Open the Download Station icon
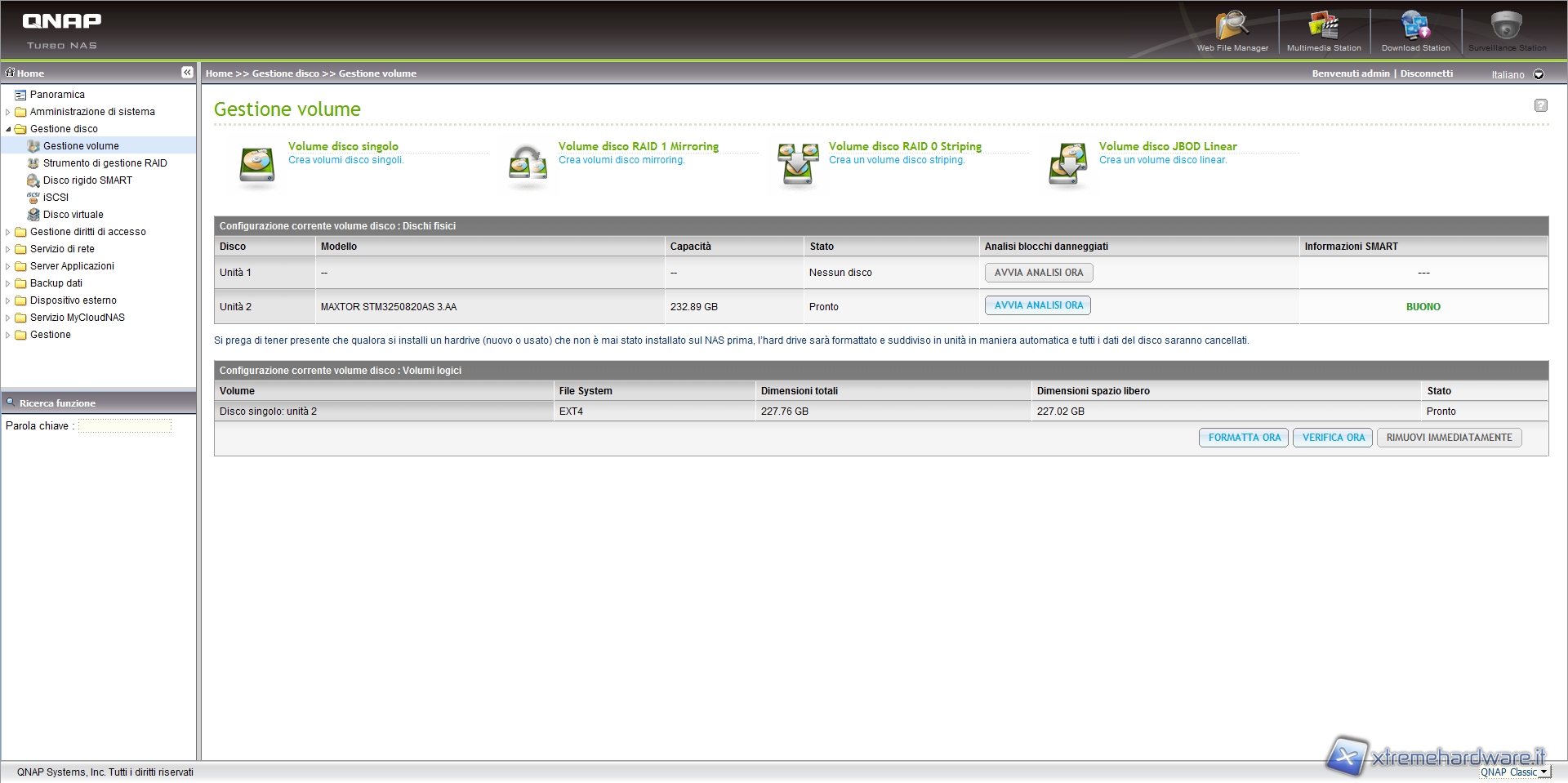Screen dimensions: 1568x783 (1415, 26)
